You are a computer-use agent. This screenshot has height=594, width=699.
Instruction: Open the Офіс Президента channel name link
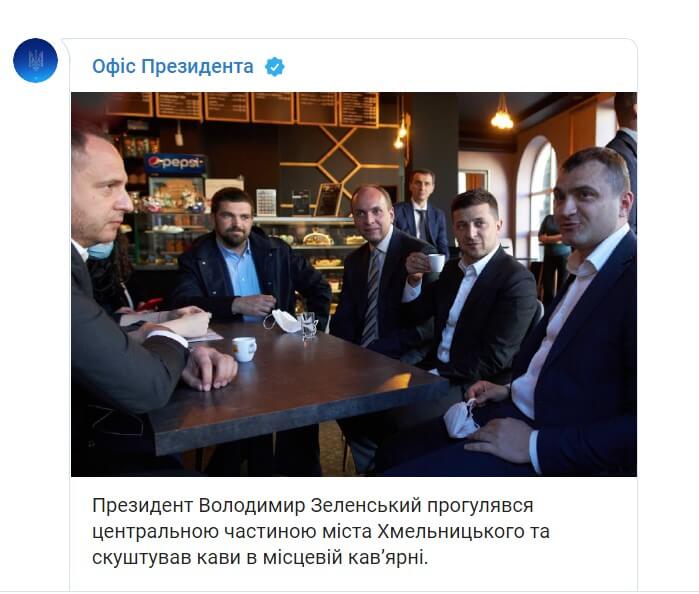coord(173,67)
